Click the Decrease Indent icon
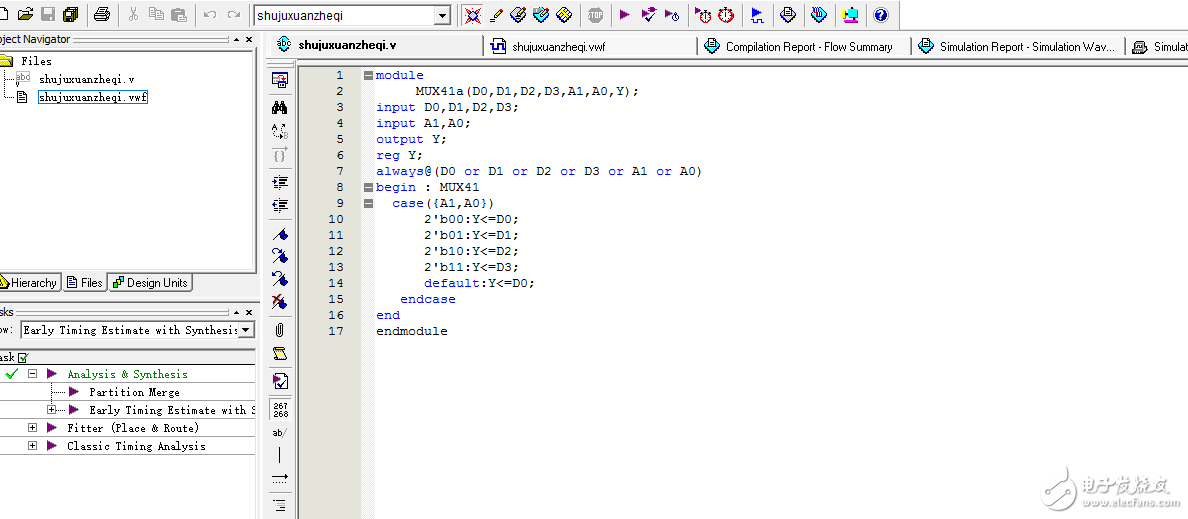This screenshot has height=519, width=1188. [x=280, y=205]
